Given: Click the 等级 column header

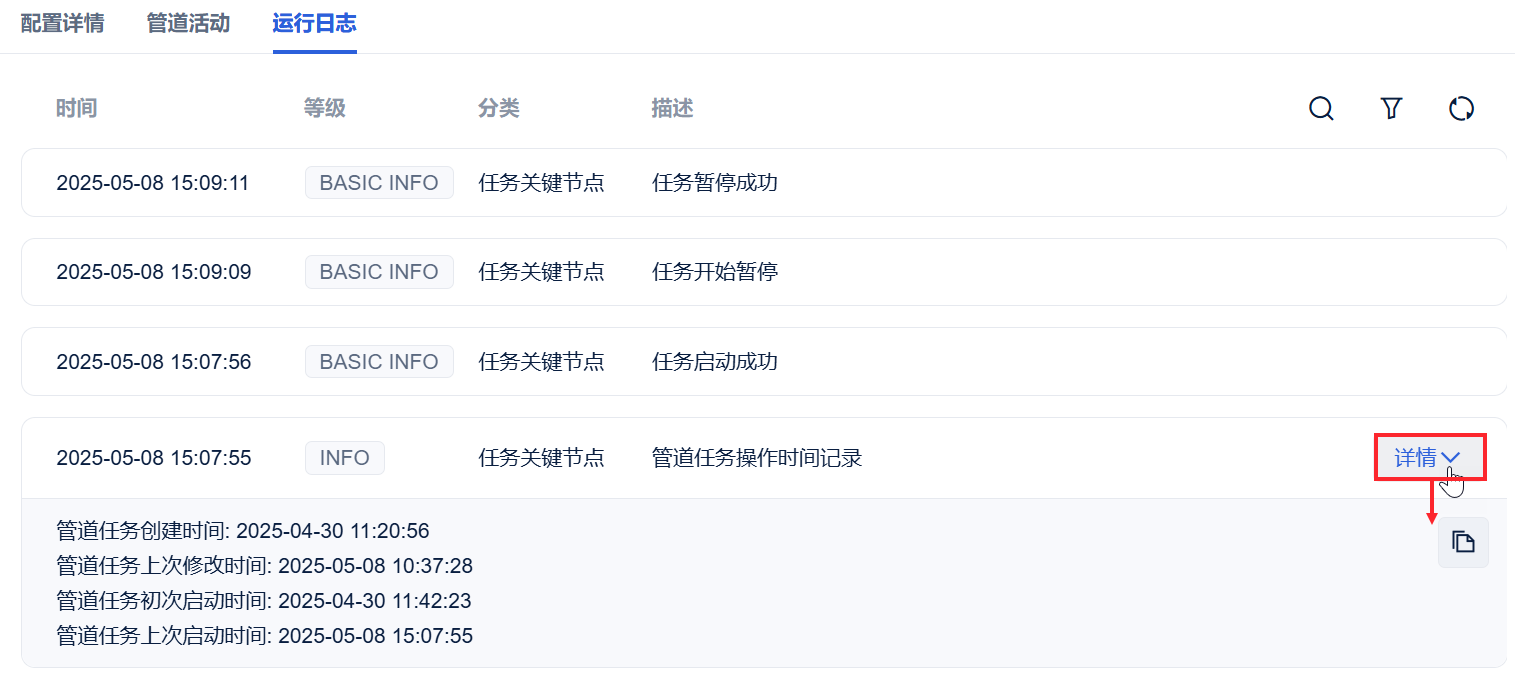Looking at the screenshot, I should point(324,108).
